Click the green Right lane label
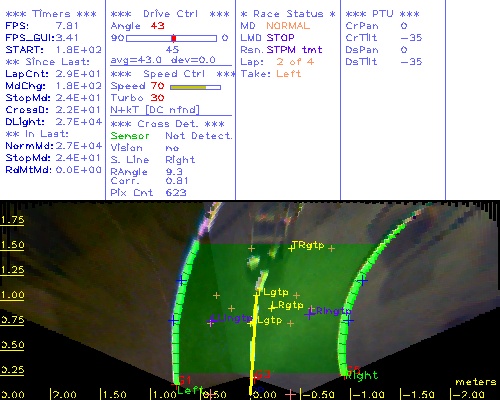Screen dimensions: 500x400 pyautogui.click(x=361, y=376)
